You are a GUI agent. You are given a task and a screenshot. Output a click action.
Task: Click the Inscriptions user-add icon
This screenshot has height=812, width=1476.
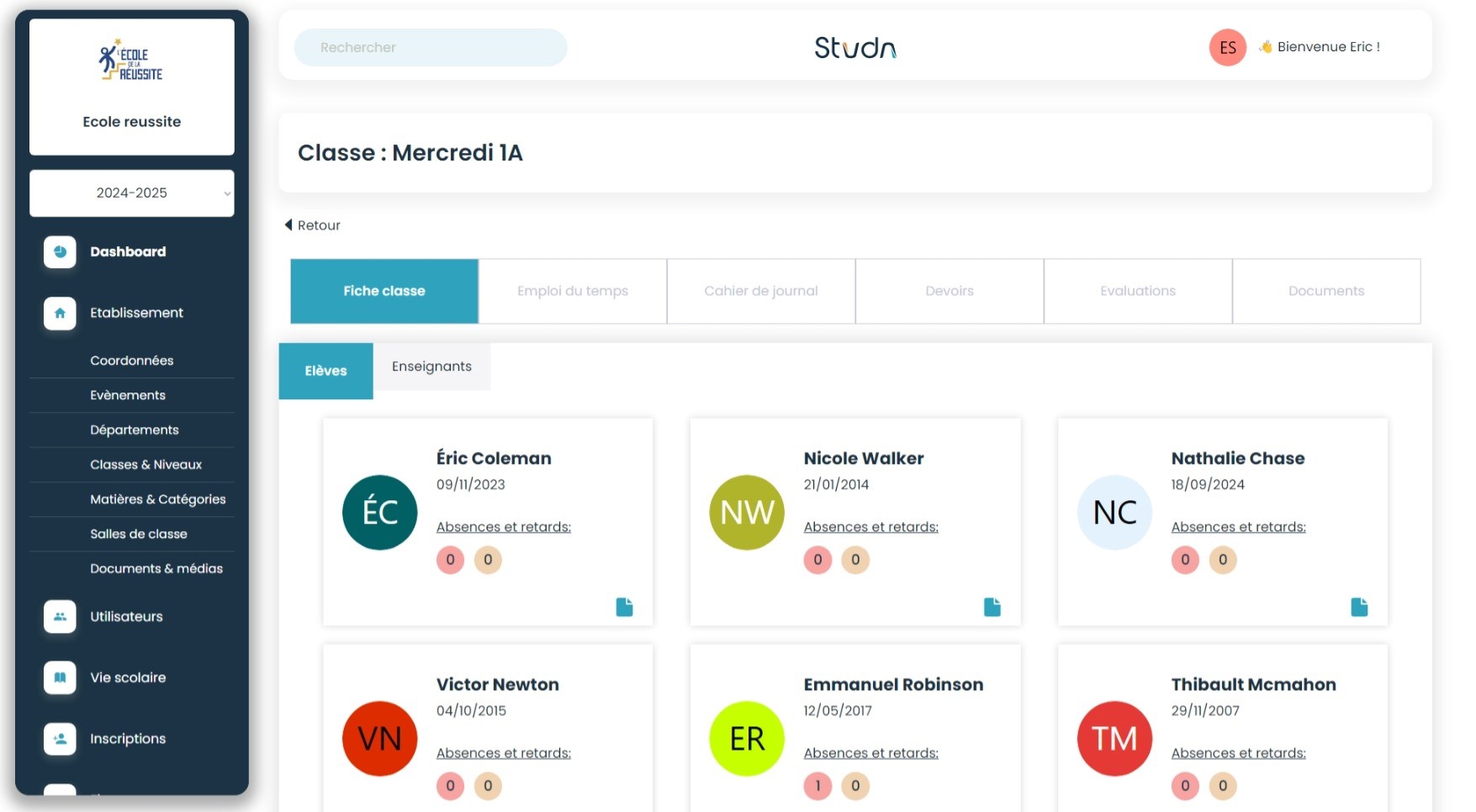click(60, 739)
